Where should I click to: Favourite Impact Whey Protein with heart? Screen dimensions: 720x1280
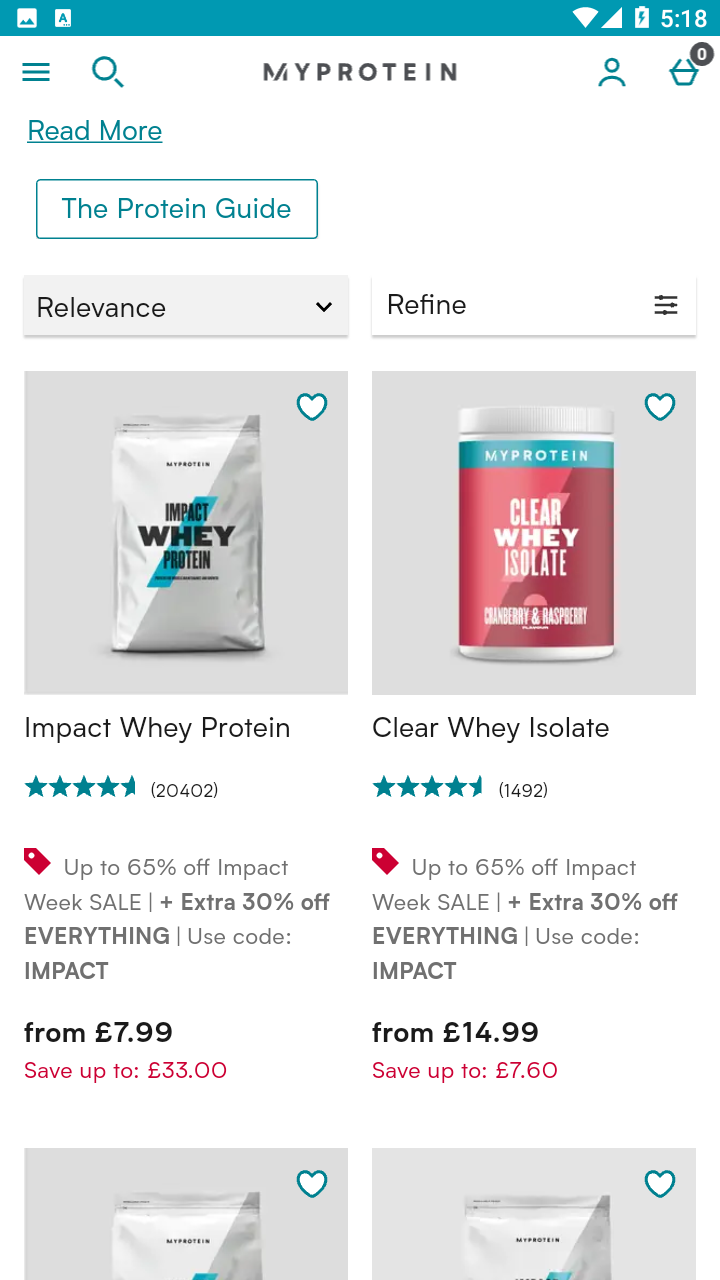(x=312, y=407)
